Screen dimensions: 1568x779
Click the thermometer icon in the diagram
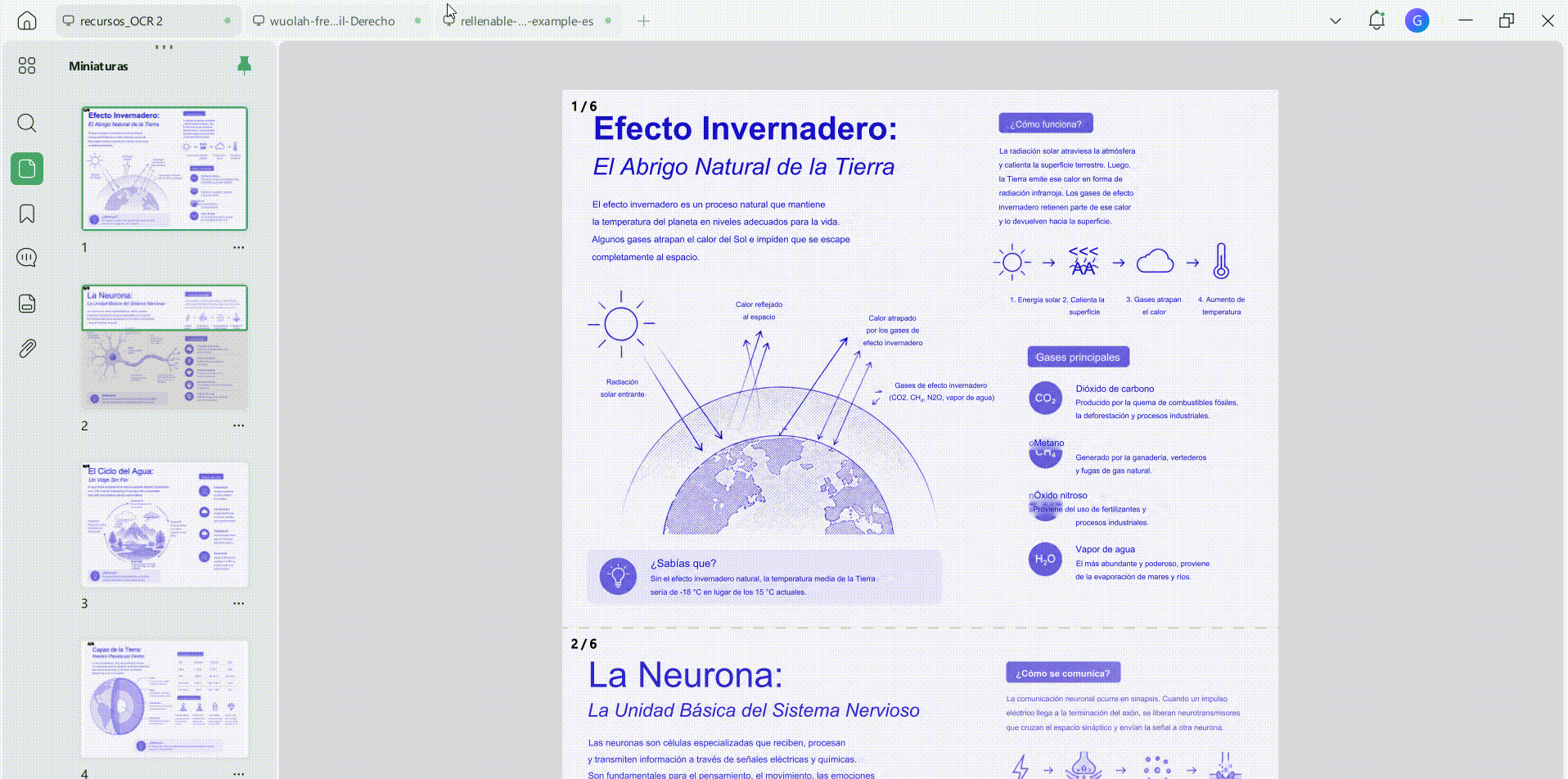tap(1221, 262)
